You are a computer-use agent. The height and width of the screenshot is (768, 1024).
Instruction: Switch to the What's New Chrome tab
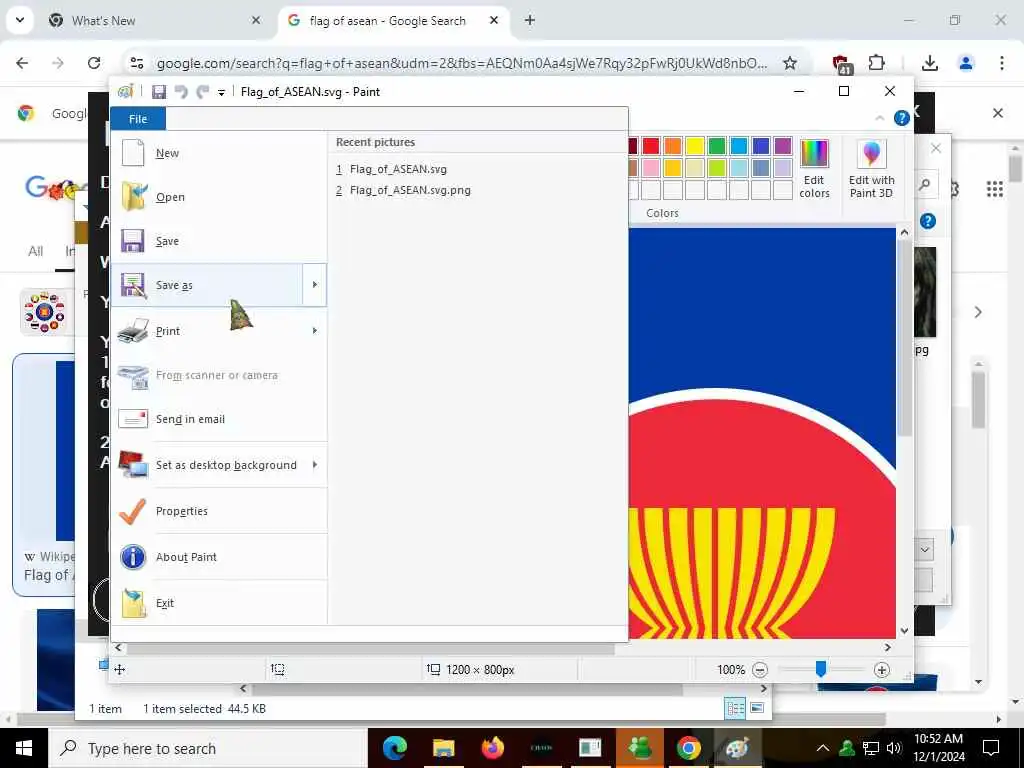click(x=155, y=21)
